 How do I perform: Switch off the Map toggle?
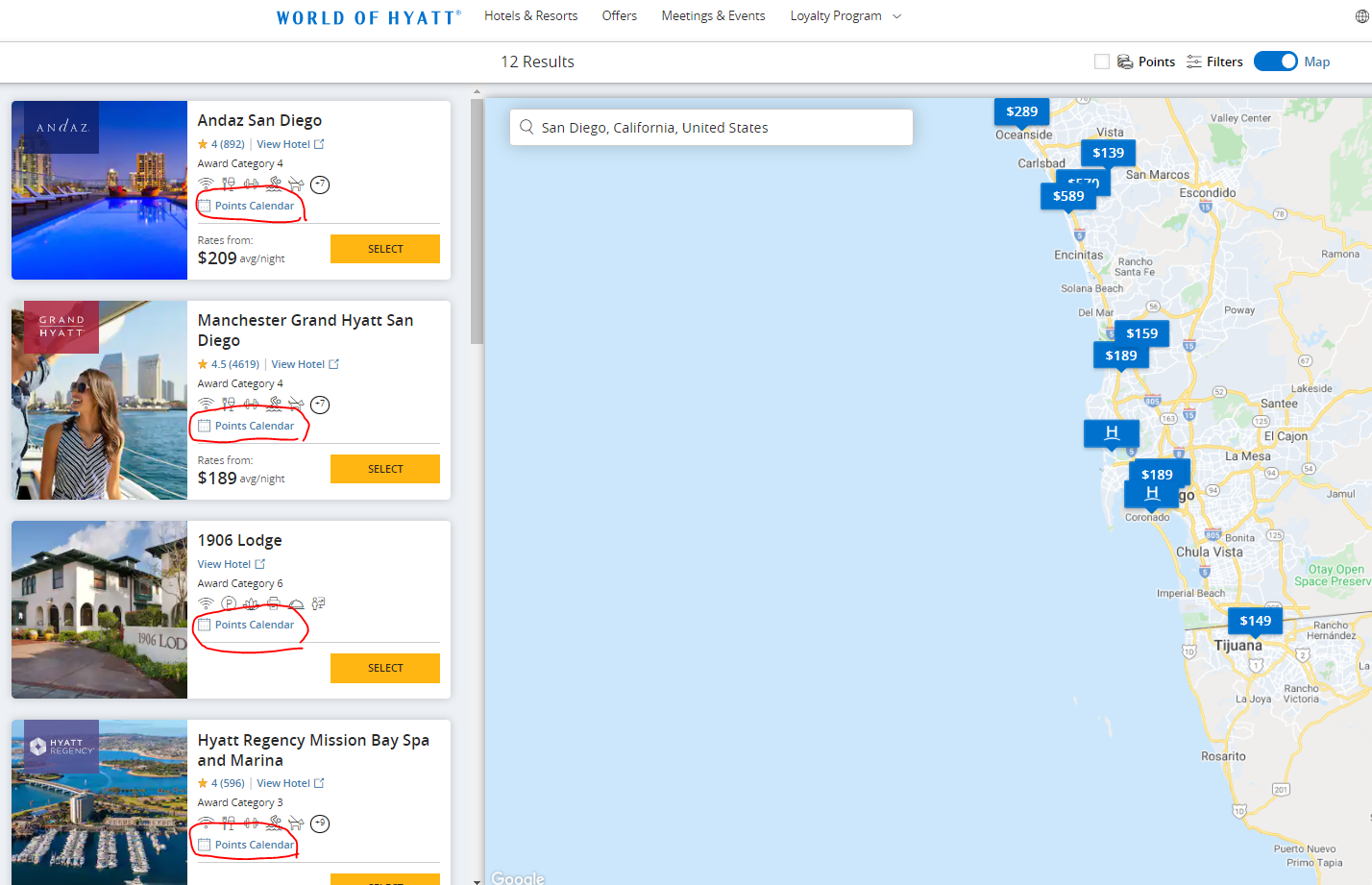coord(1276,61)
